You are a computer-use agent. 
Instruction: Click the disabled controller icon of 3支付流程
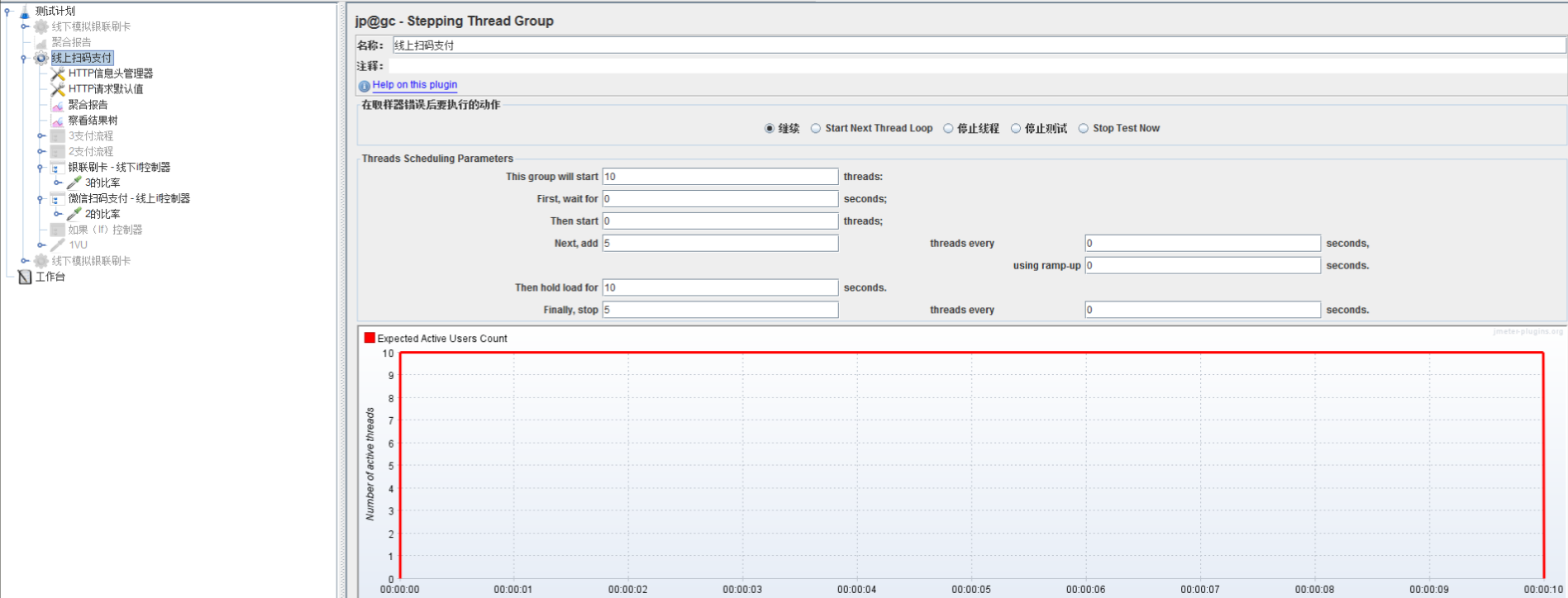click(58, 136)
